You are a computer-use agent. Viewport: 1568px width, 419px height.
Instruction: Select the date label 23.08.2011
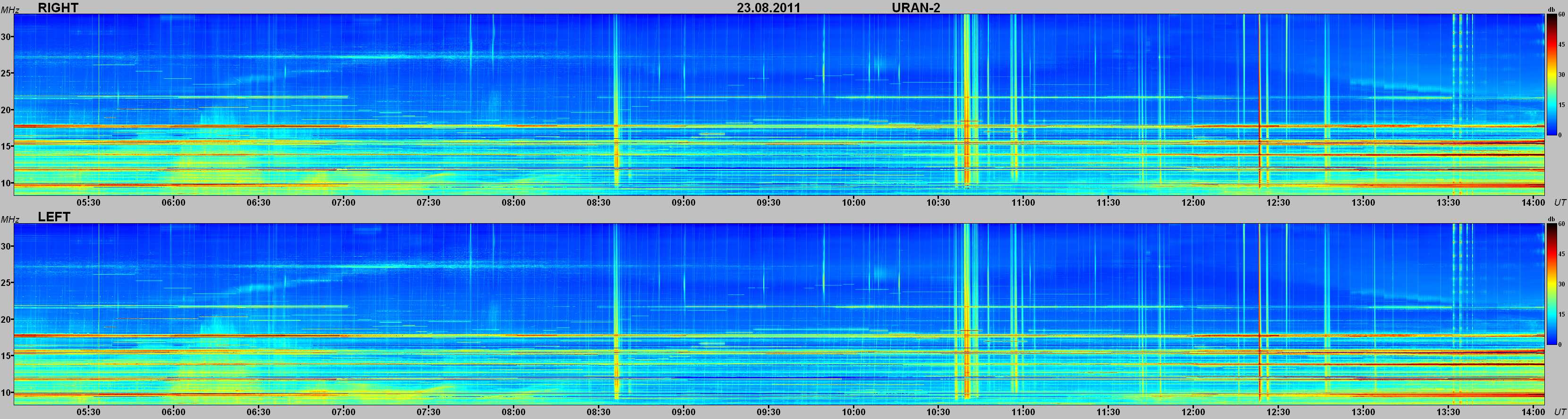[768, 7]
